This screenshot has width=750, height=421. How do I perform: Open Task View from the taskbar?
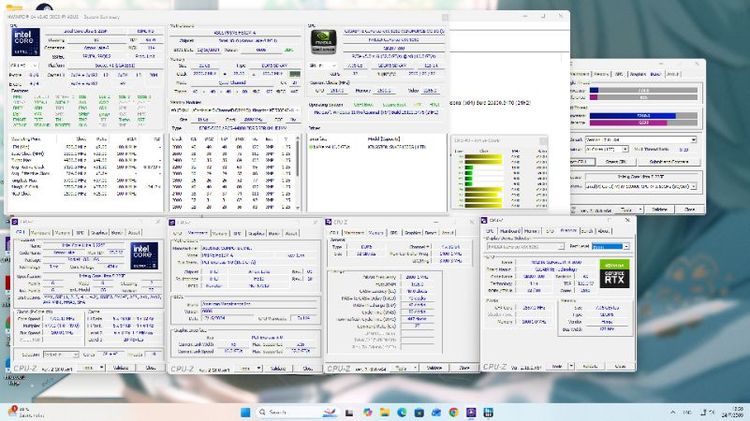click(349, 412)
